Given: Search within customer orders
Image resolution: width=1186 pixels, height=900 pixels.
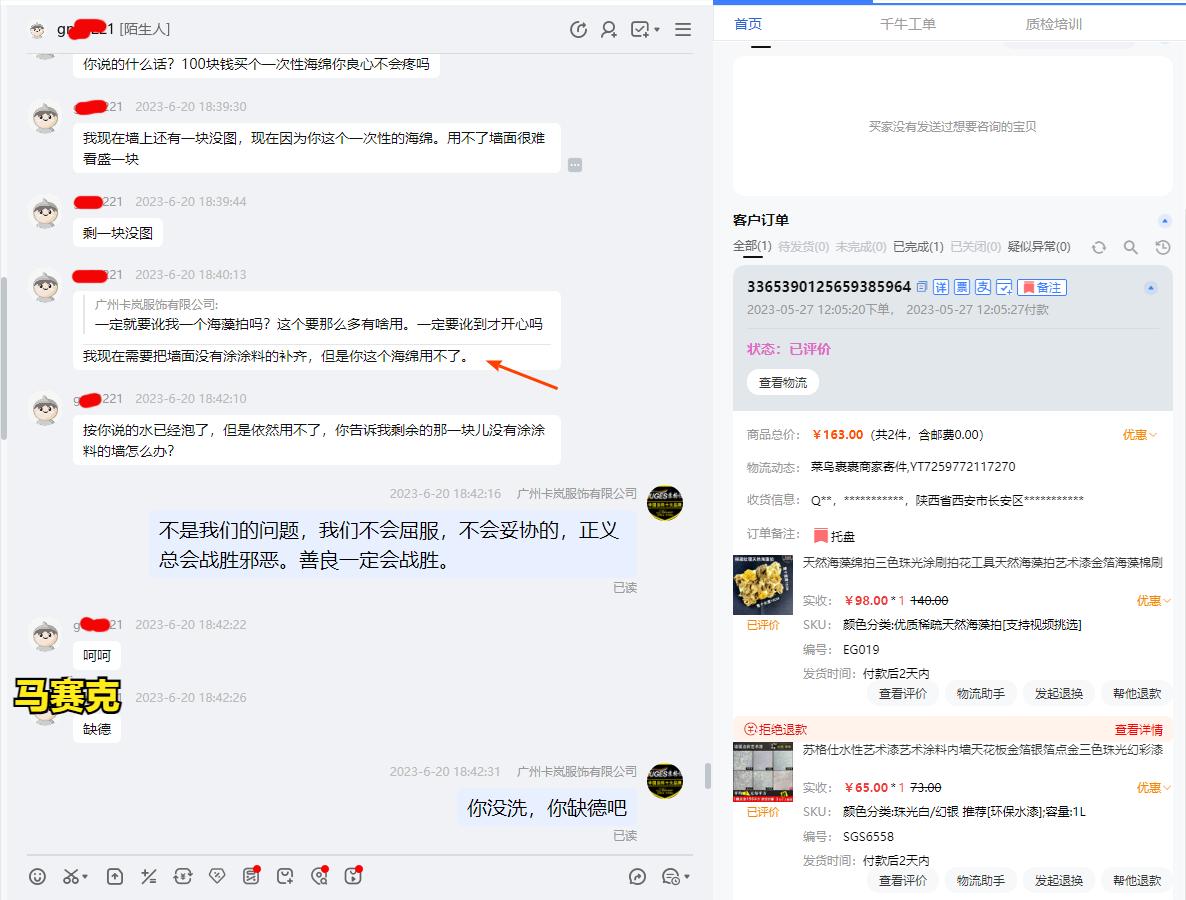Looking at the screenshot, I should click(1130, 246).
